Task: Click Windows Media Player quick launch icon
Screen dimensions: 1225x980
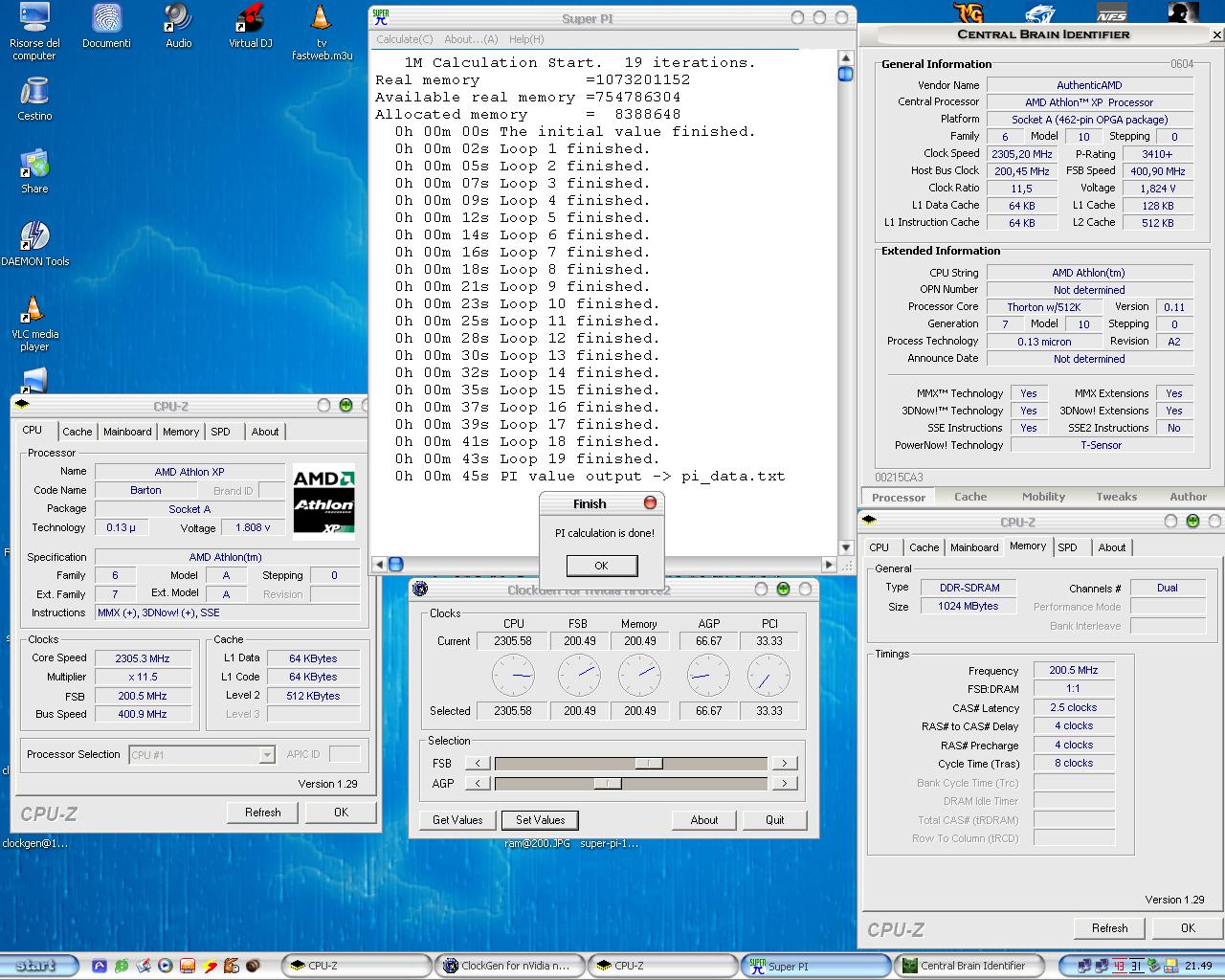Action: pyautogui.click(x=165, y=966)
